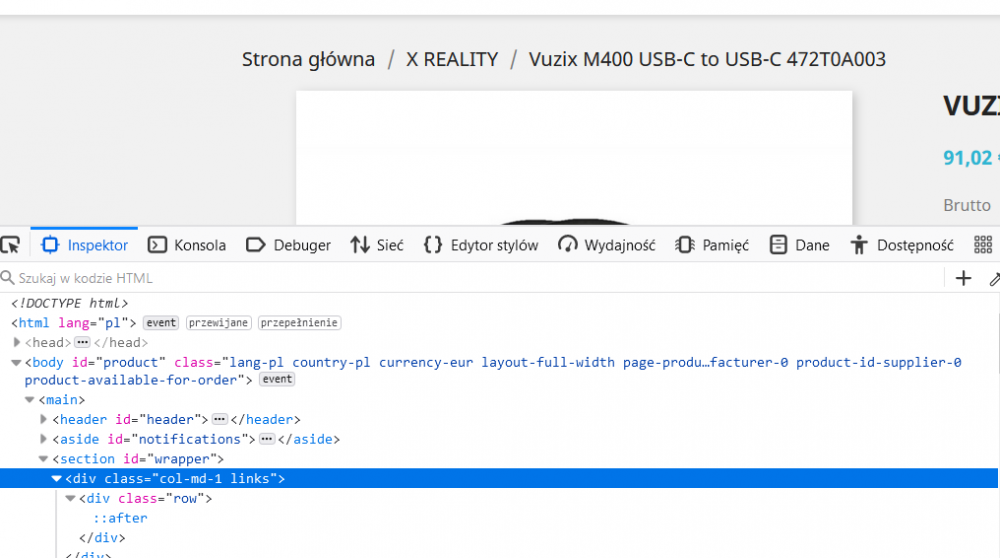Click the Konsola tab icon
Image resolution: width=1000 pixels, height=558 pixels.
157,245
